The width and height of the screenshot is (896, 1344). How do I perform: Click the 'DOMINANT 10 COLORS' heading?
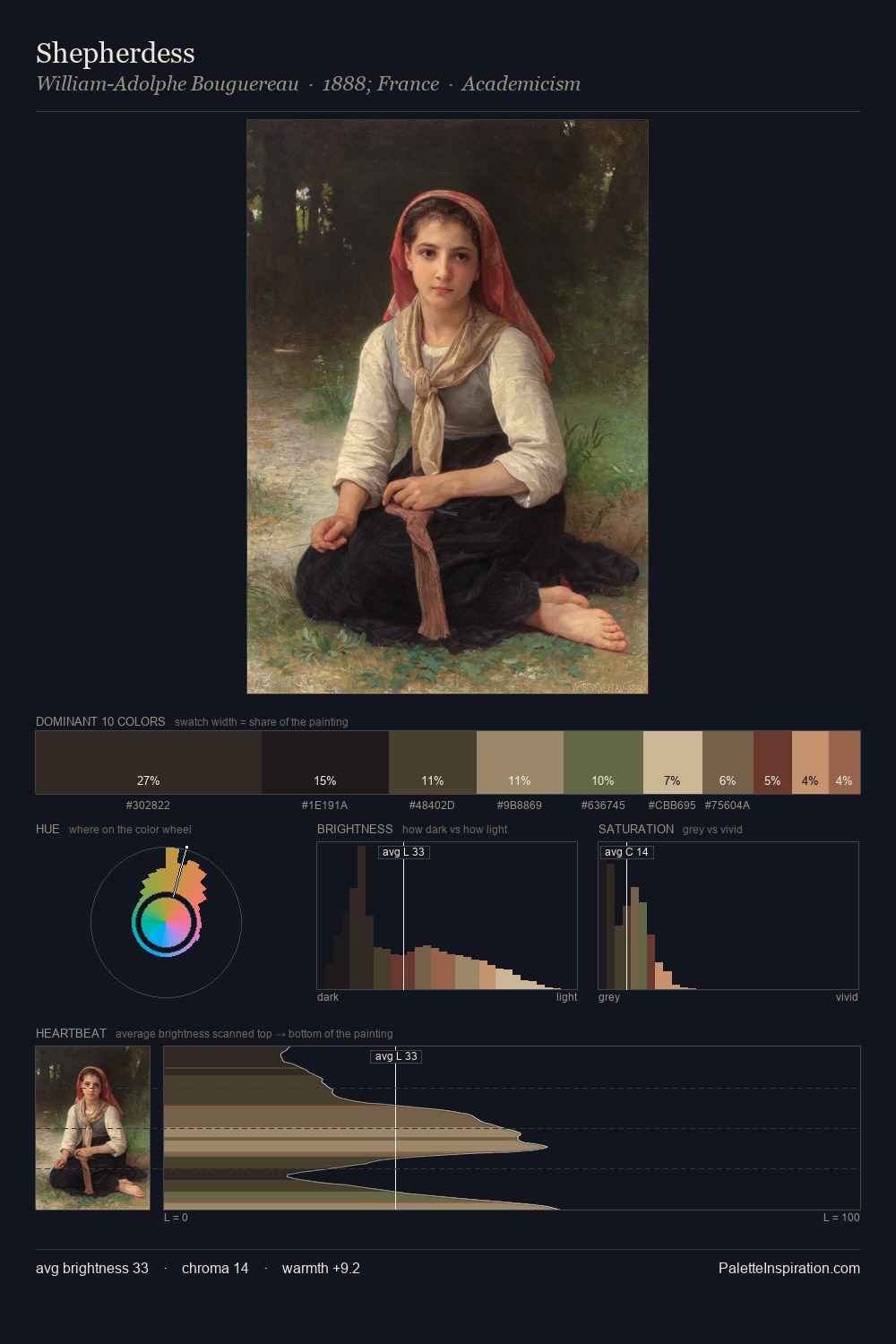100,721
